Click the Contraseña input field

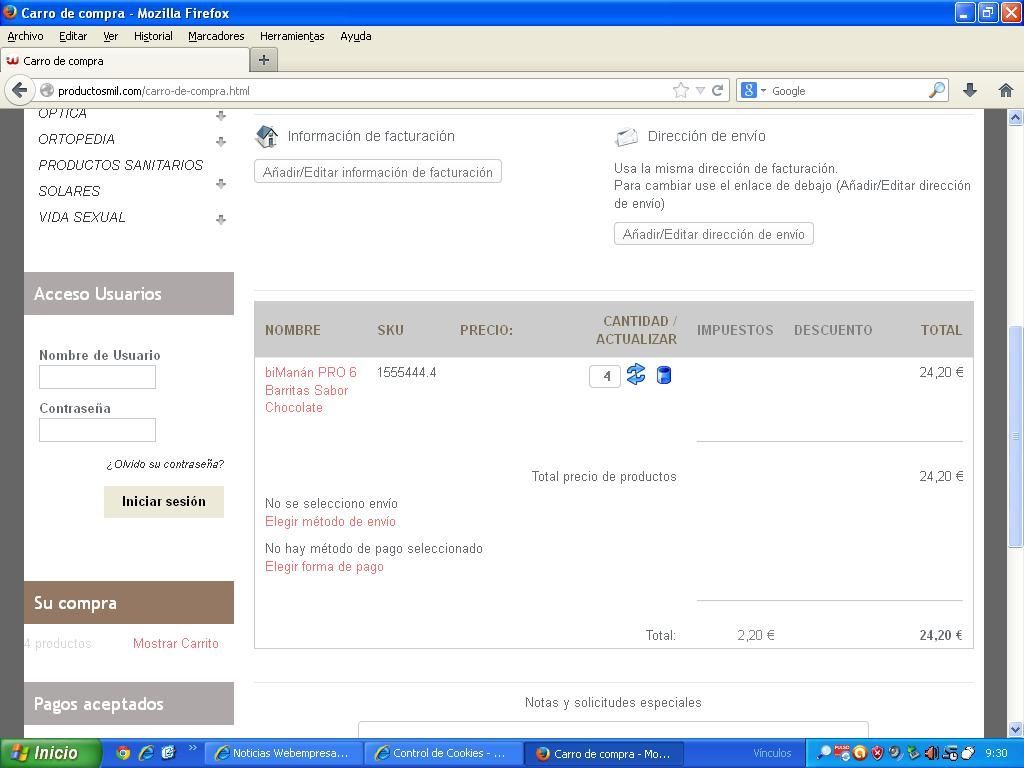pos(97,430)
